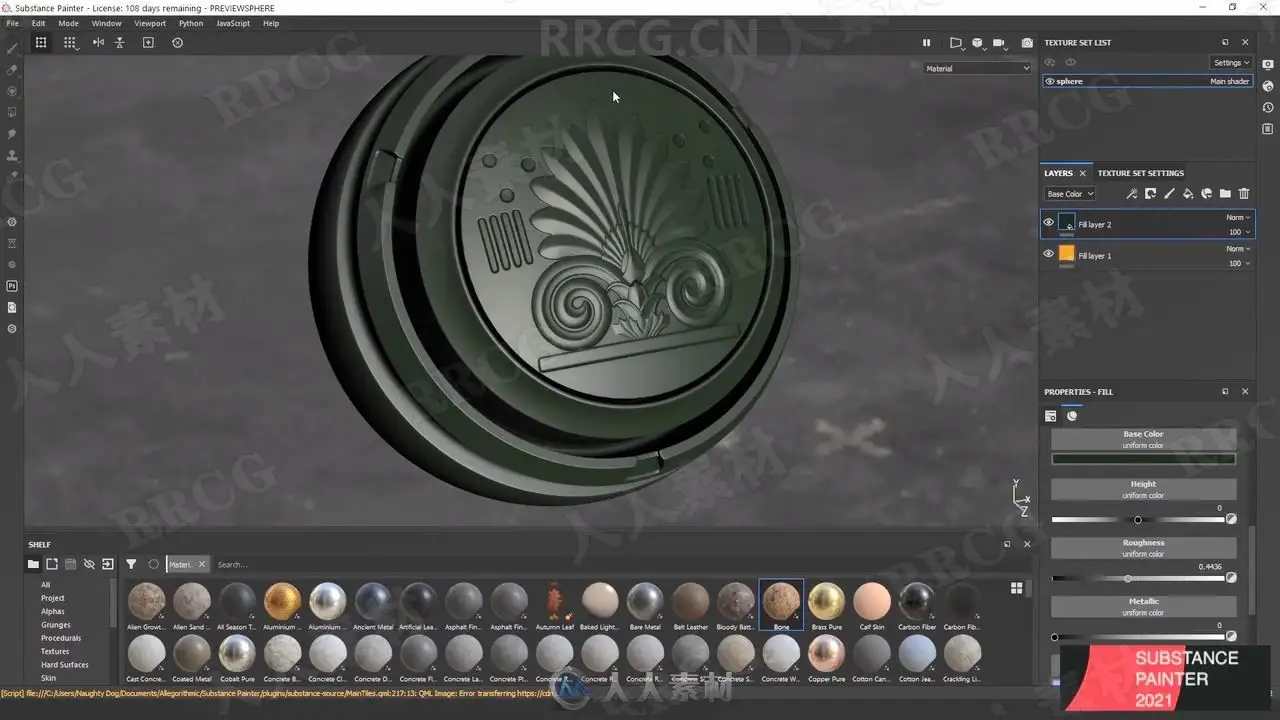
Task: Create a new layer folder
Action: click(1225, 194)
